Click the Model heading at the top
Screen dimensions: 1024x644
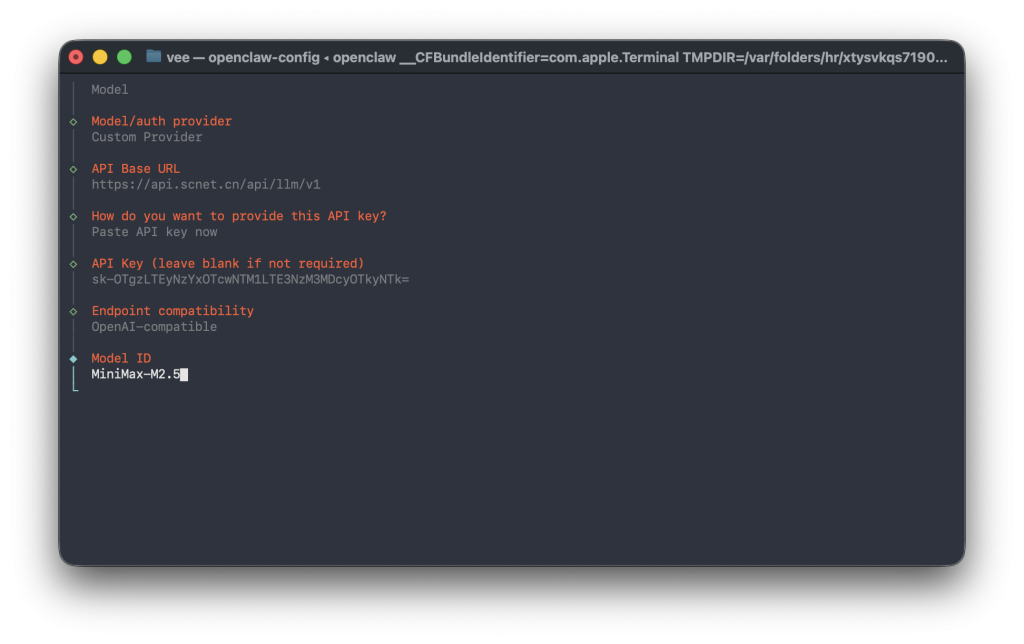coord(110,90)
